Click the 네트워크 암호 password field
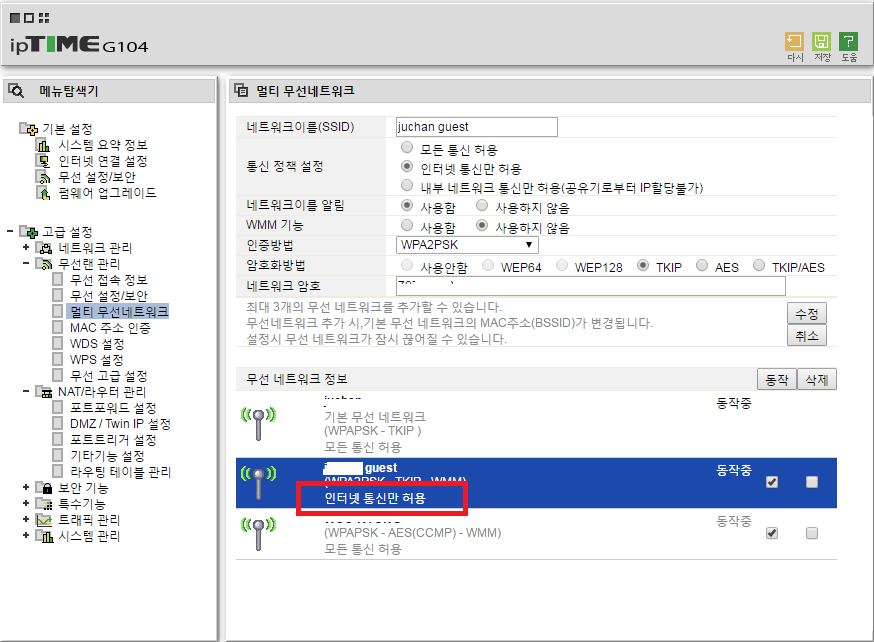Image resolution: width=874 pixels, height=642 pixels. pyautogui.click(x=591, y=286)
